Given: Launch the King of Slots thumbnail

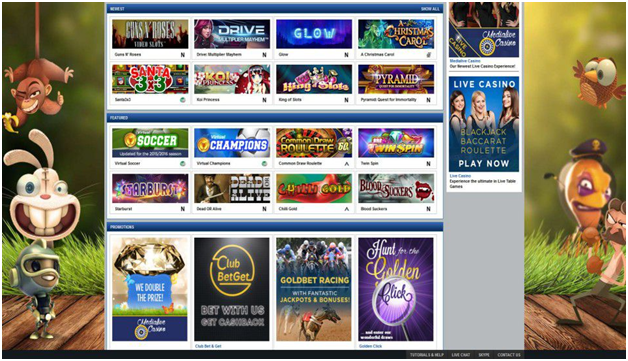Looking at the screenshot, I should pyautogui.click(x=314, y=79).
